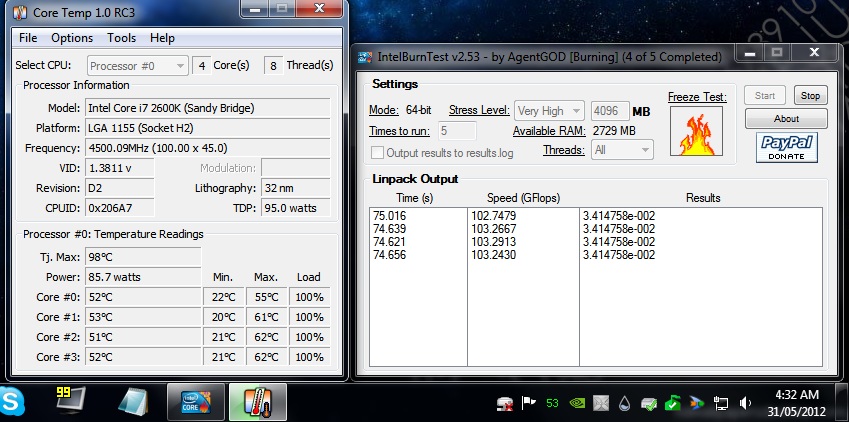The image size is (849, 422).
Task: Open the monitor icon showing 99 on taskbar
Action: click(71, 399)
